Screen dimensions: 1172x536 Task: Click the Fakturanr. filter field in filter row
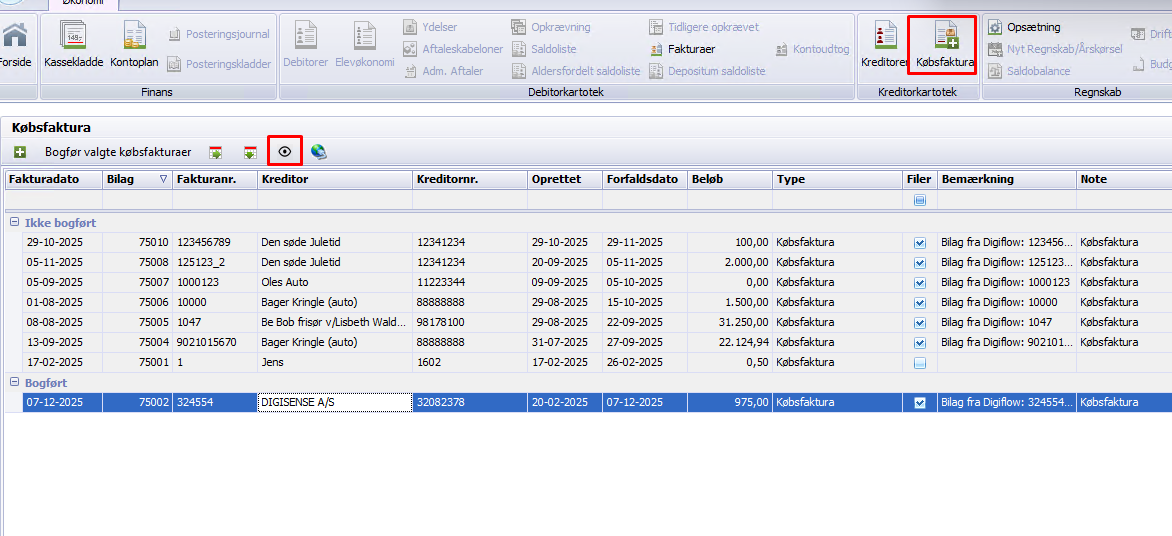point(215,200)
